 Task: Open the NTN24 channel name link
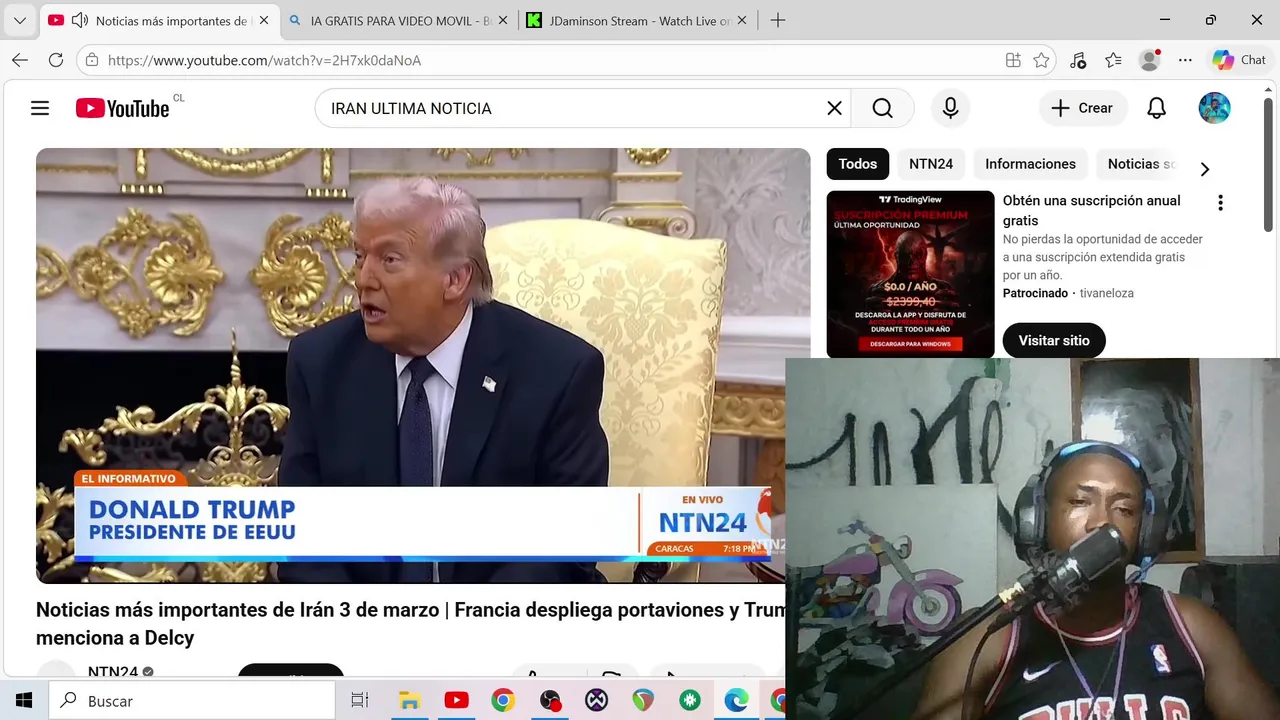tap(113, 671)
